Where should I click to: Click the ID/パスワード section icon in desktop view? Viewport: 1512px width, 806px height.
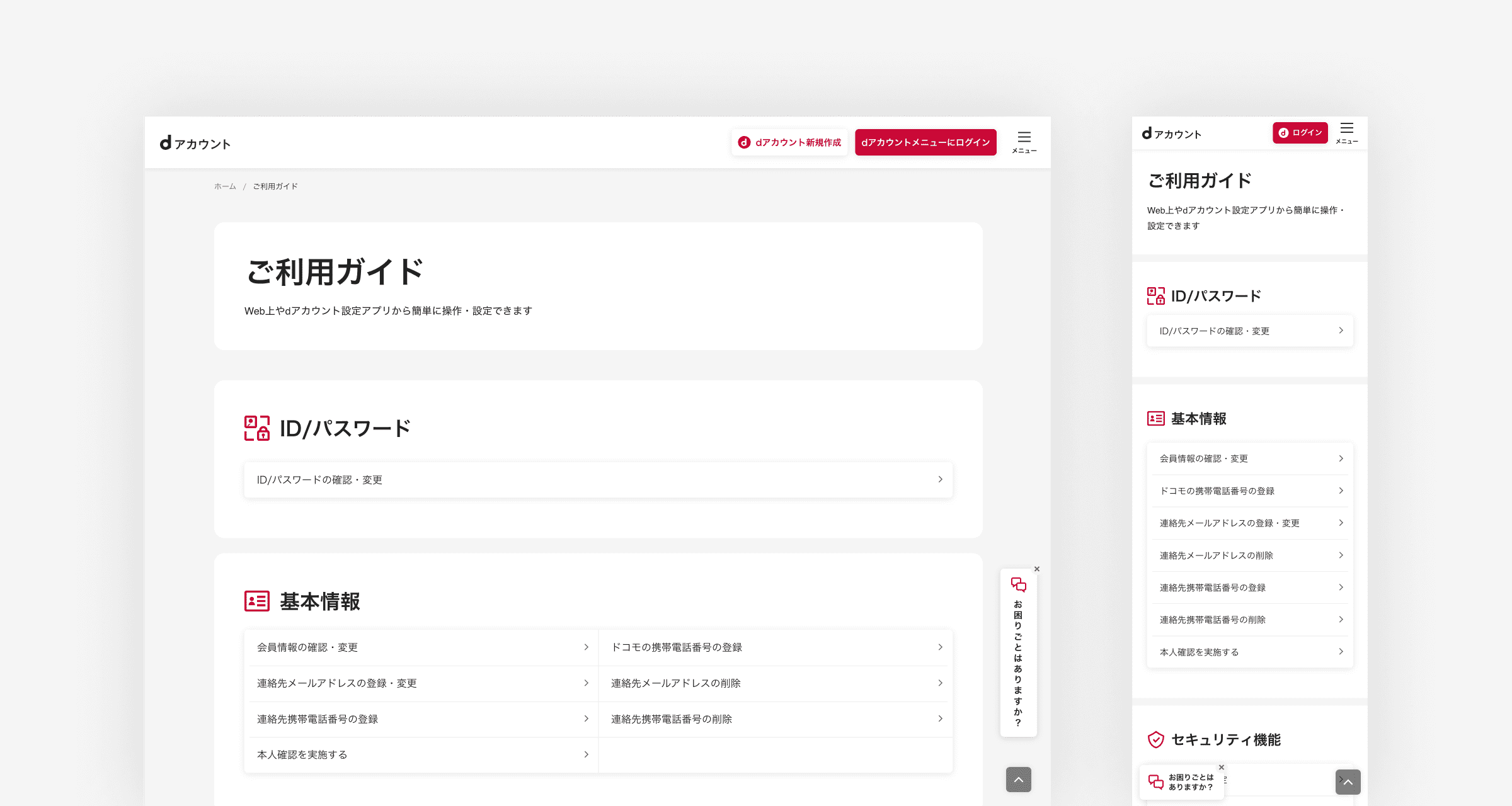[257, 428]
